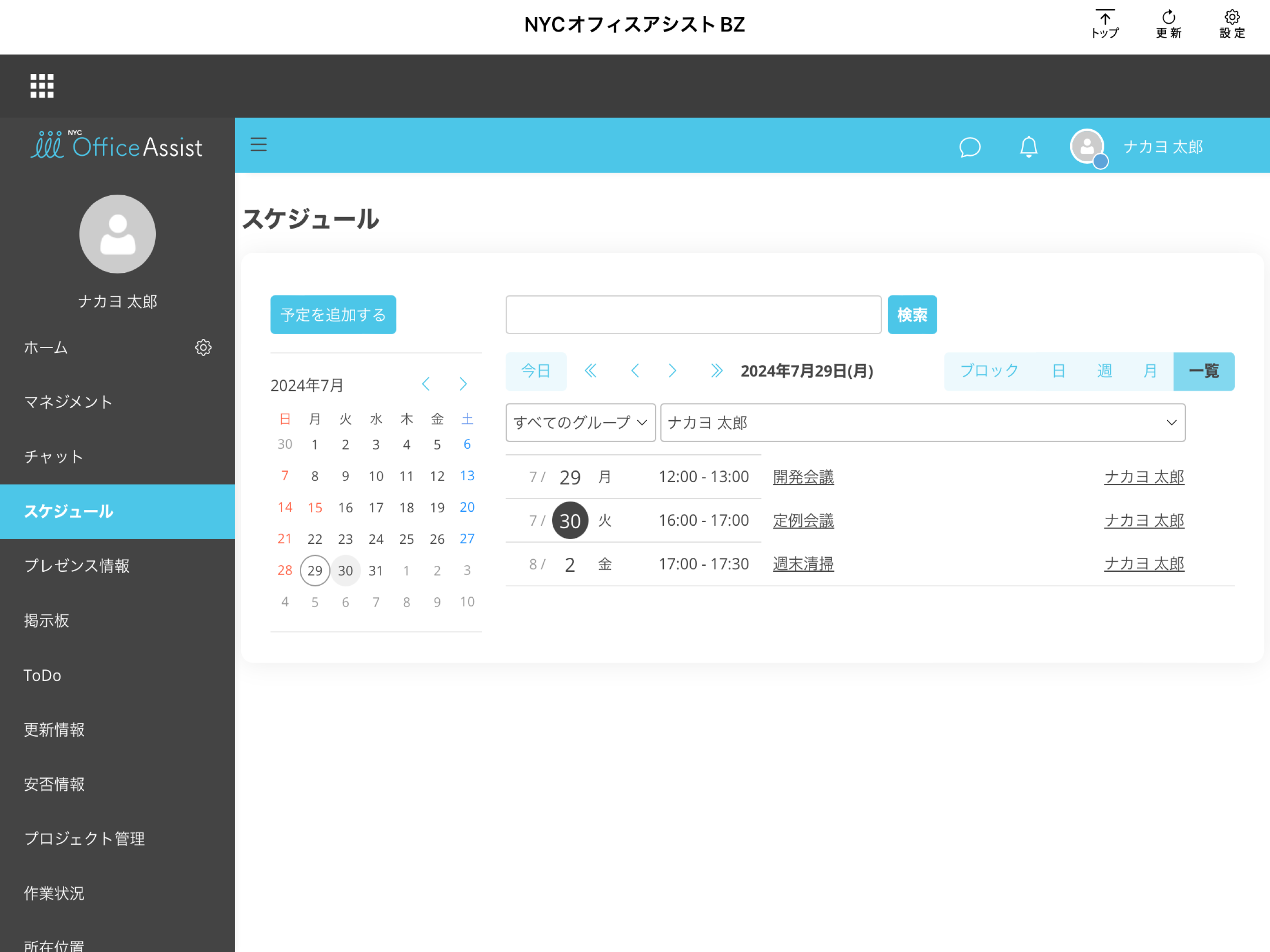Viewport: 1270px width, 952px height.
Task: Select July 1 in mini calendar
Action: [315, 444]
